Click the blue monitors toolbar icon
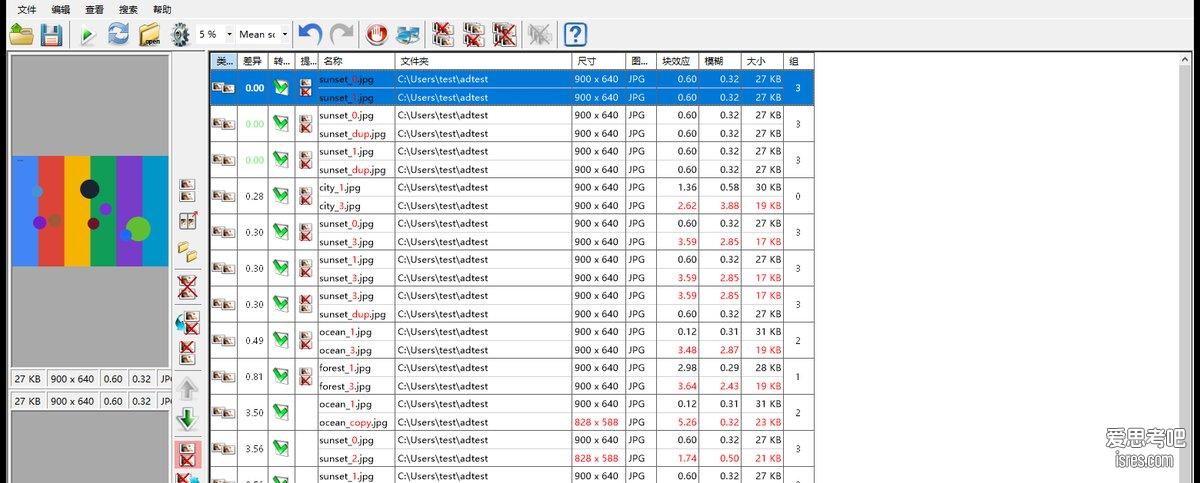 [x=407, y=35]
